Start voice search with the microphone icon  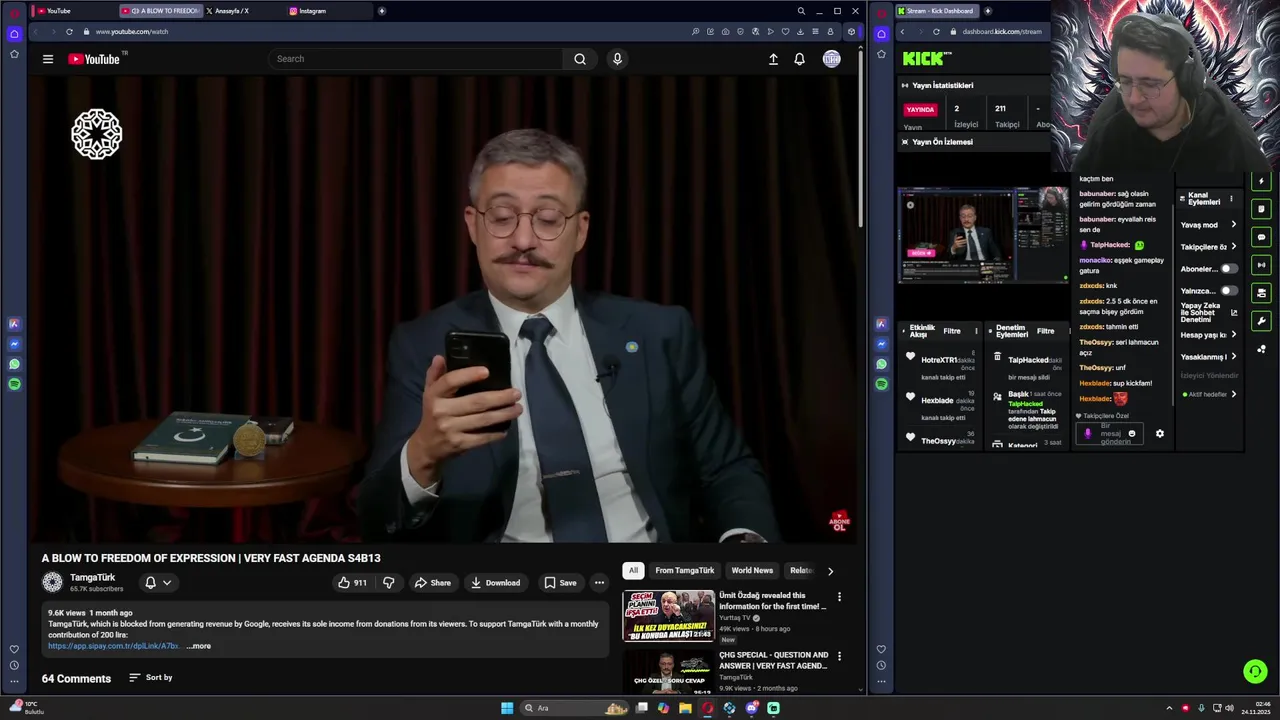(617, 59)
